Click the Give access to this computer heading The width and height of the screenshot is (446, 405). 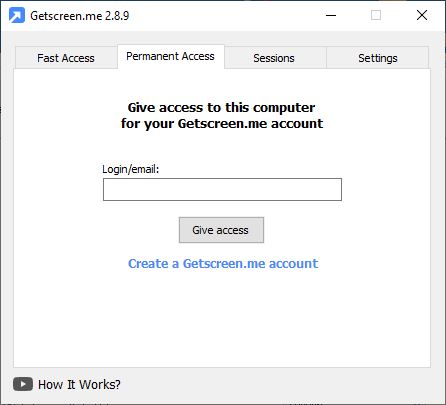click(222, 115)
